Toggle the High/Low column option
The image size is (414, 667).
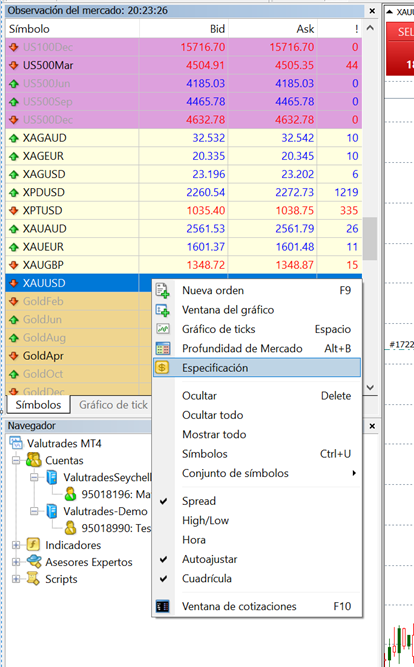(x=257, y=520)
